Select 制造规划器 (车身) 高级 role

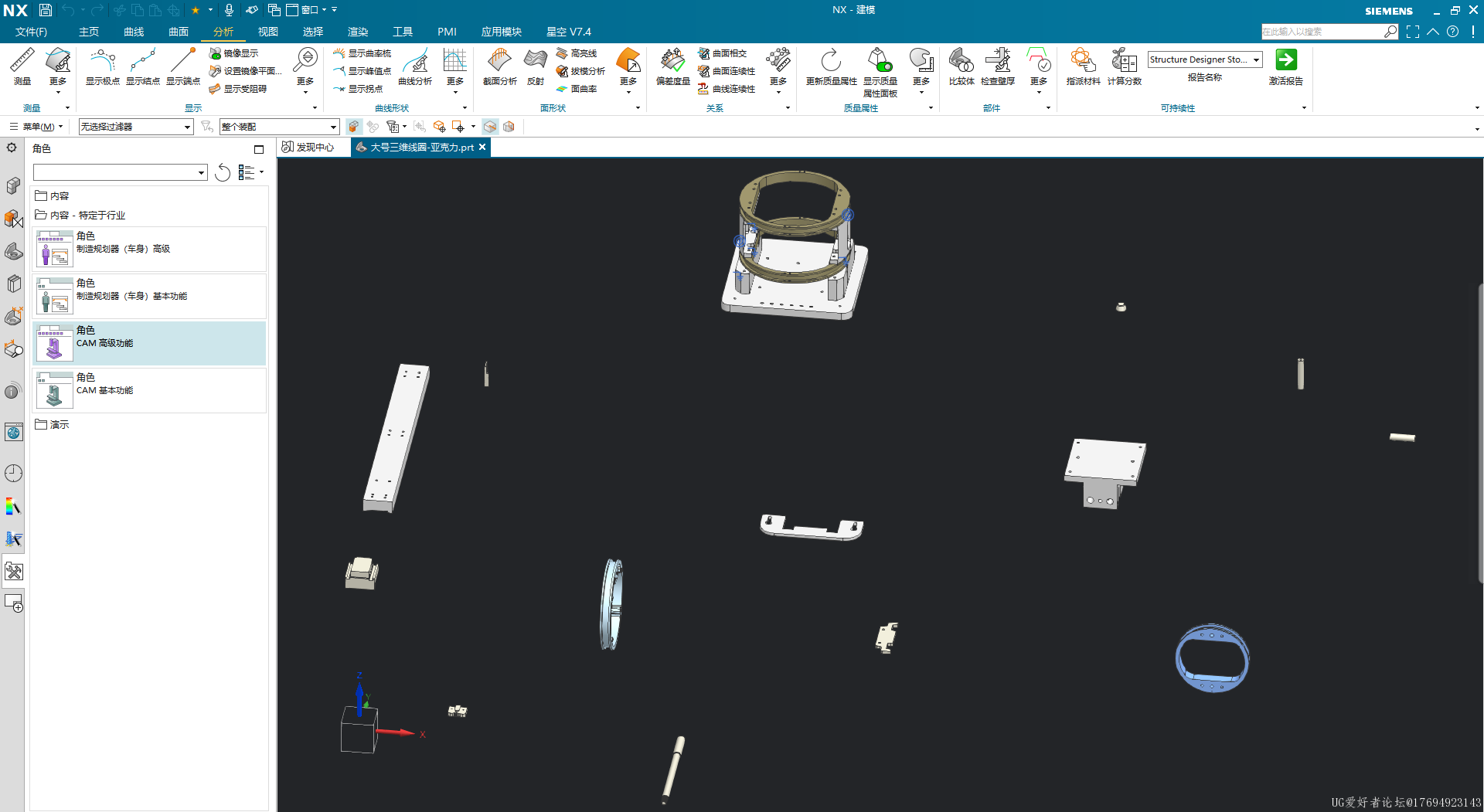point(149,249)
